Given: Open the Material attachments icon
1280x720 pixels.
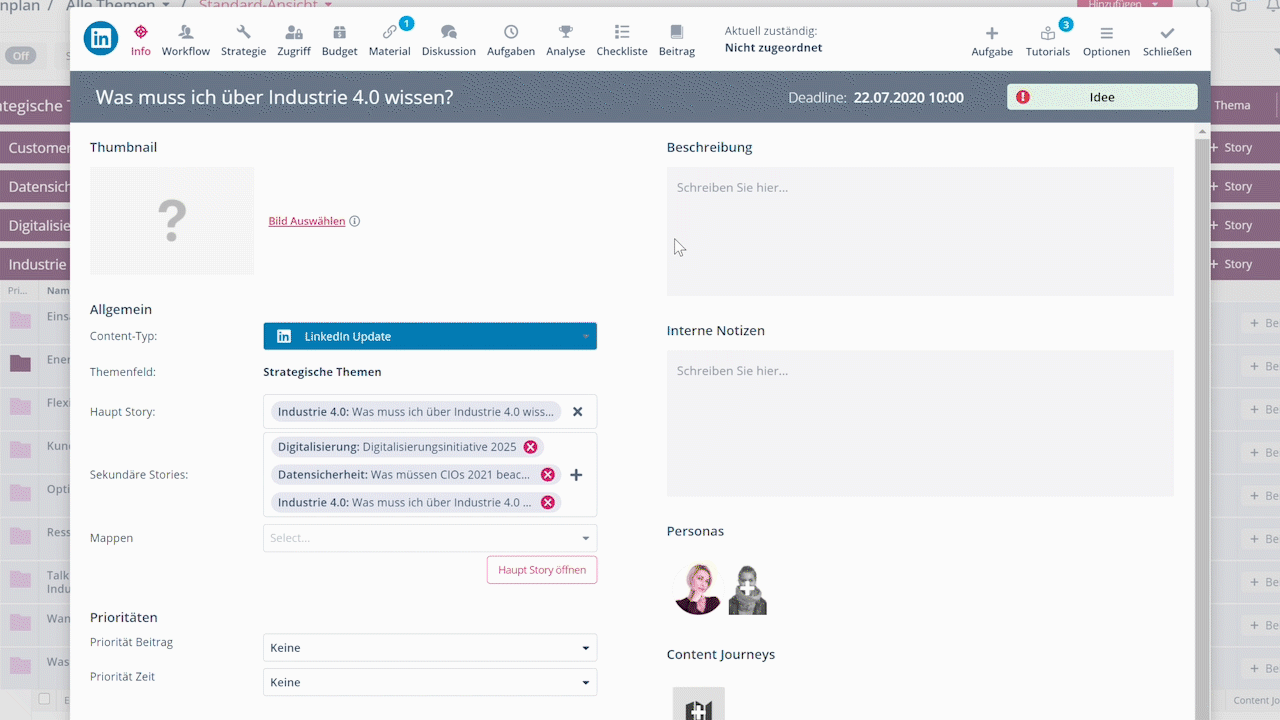Looking at the screenshot, I should 389,33.
